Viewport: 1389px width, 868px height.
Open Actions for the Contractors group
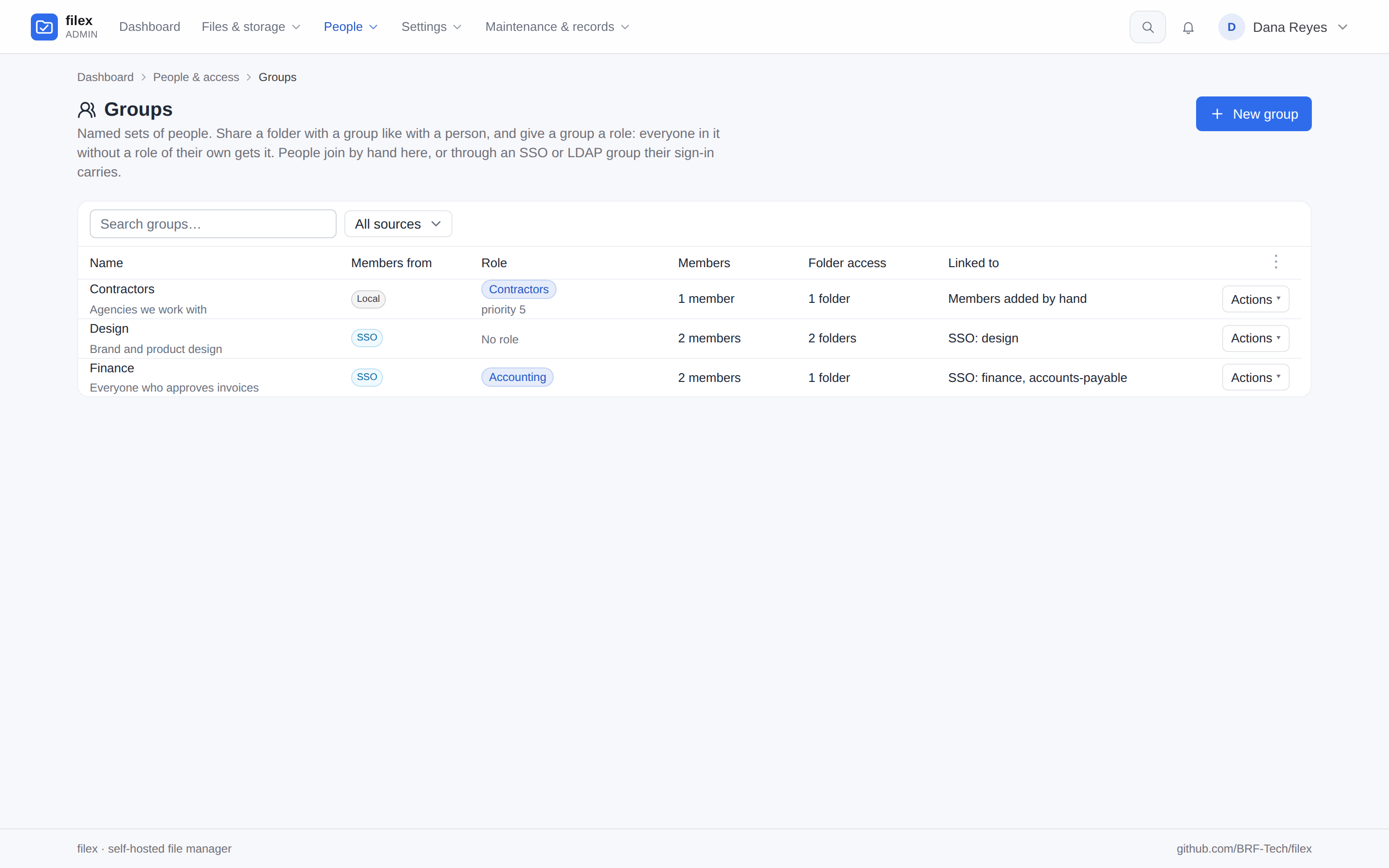click(x=1255, y=299)
